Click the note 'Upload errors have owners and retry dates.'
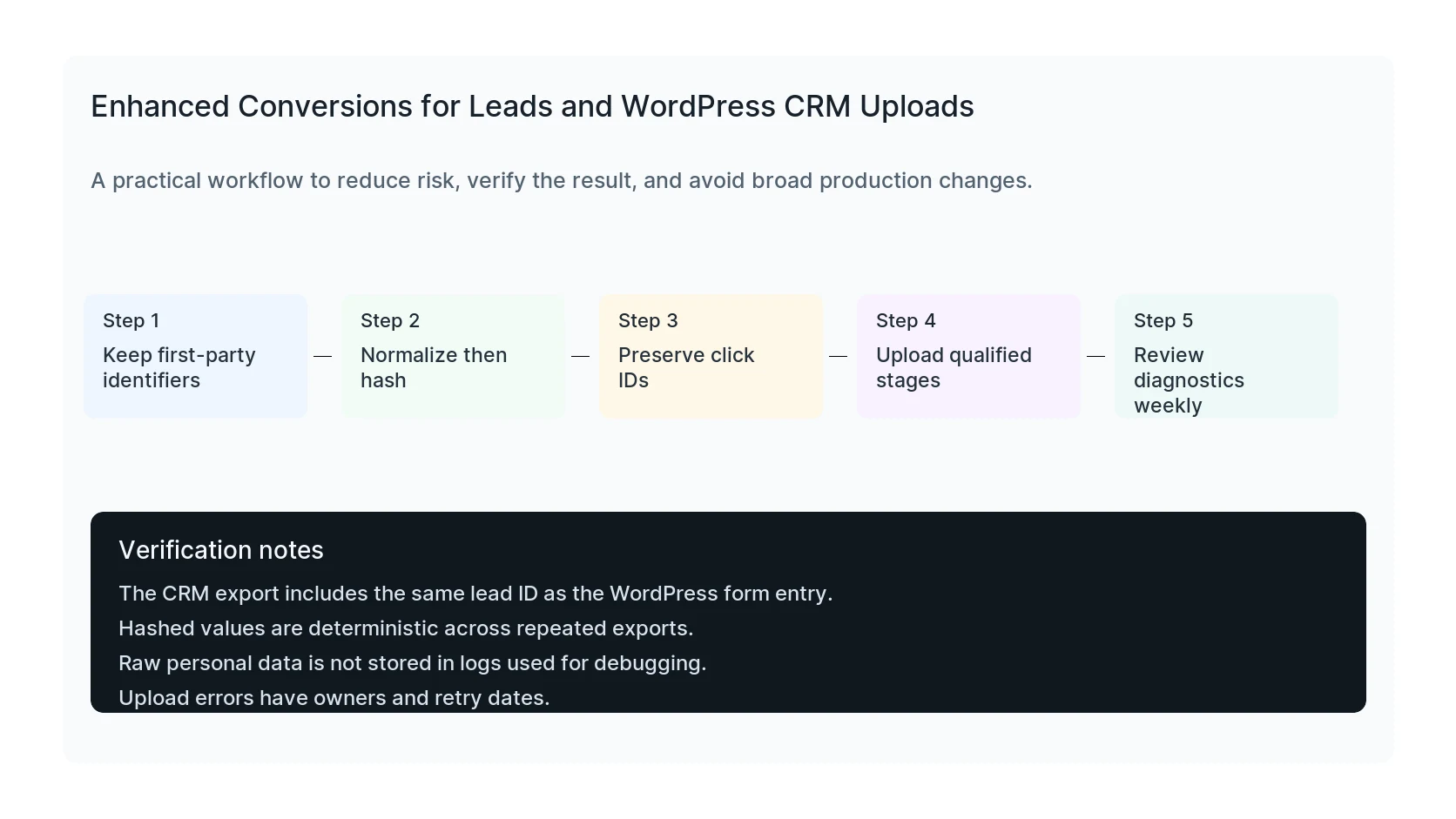Image resolution: width=1456 pixels, height=819 pixels. click(334, 698)
